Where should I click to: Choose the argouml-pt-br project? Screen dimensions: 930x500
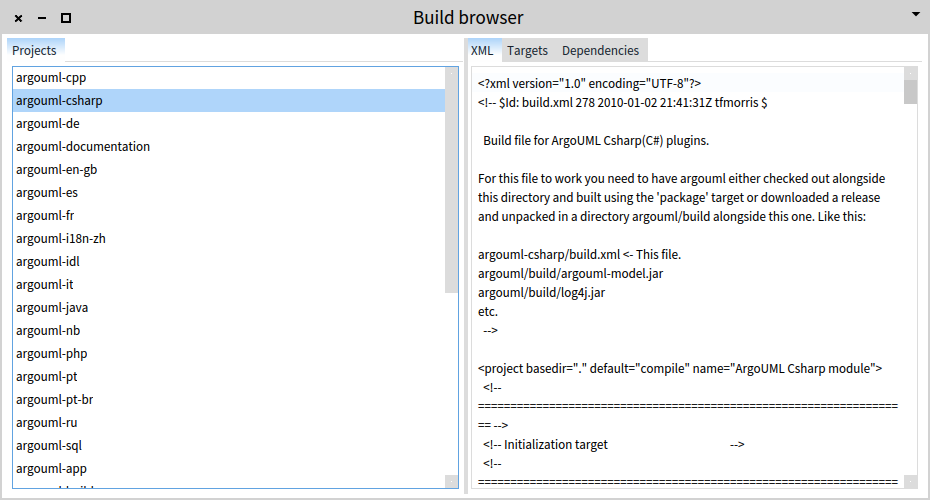click(x=54, y=399)
